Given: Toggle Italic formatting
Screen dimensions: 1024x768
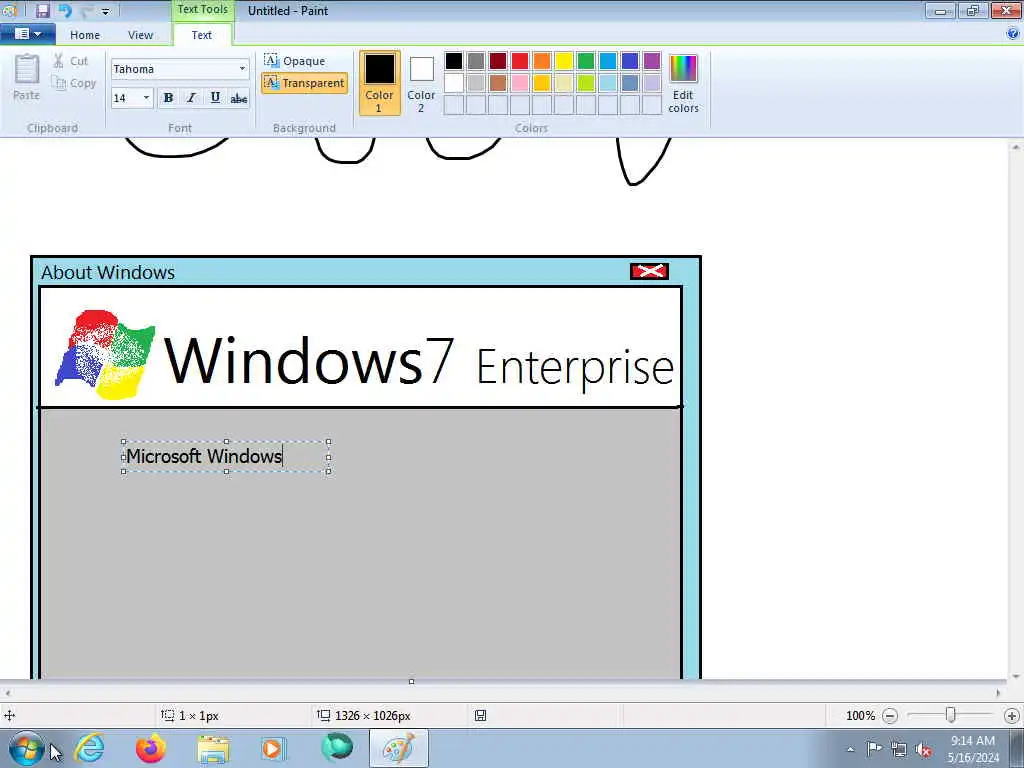Looking at the screenshot, I should (191, 98).
